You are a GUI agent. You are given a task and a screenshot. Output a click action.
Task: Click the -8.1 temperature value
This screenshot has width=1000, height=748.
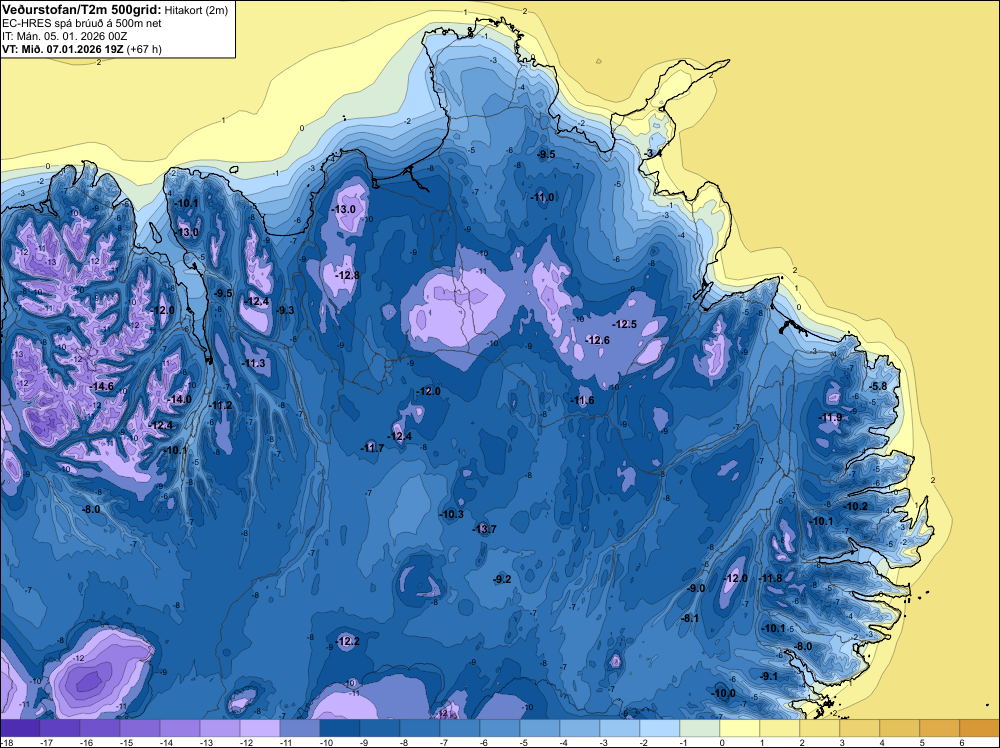690,619
